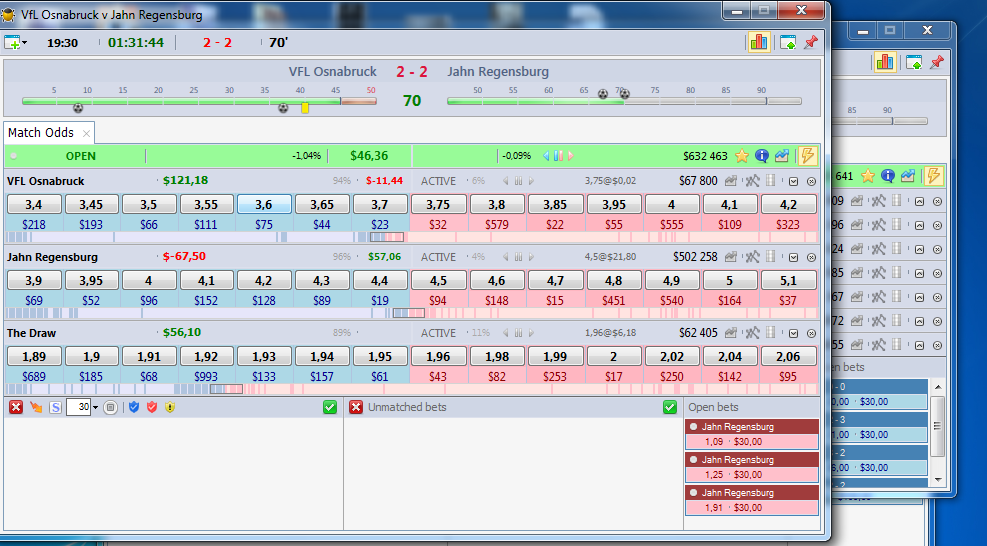Click the orange arrow icon in bets toolbar
The height and width of the screenshot is (546, 987).
pos(36,407)
